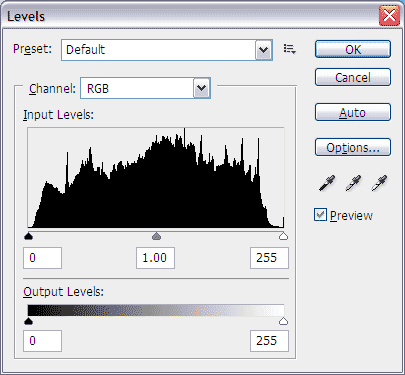Image resolution: width=405 pixels, height=375 pixels.
Task: Close the Levels dialog window
Action: pos(389,15)
